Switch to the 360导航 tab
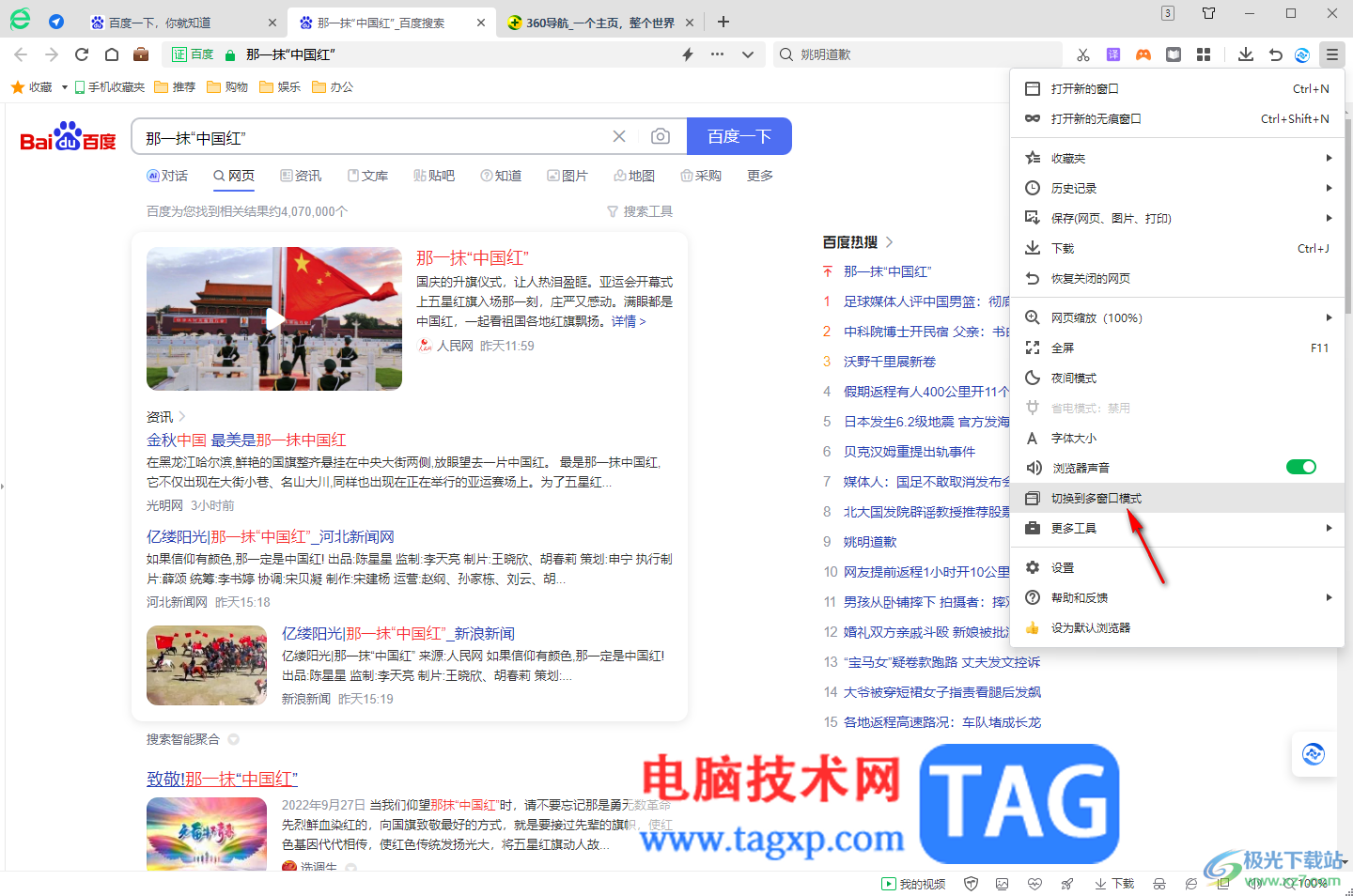This screenshot has width=1353, height=896. (600, 23)
